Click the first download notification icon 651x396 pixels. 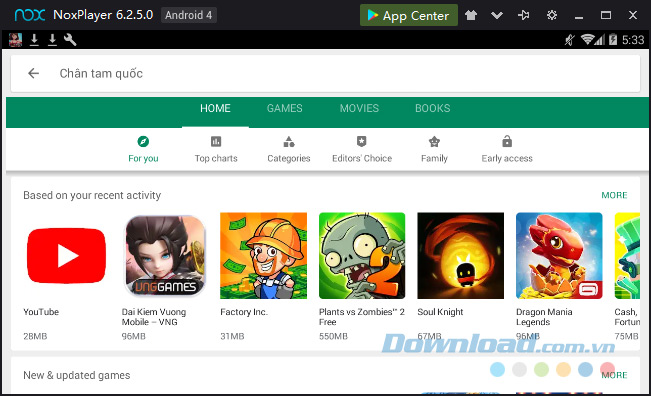(34, 40)
